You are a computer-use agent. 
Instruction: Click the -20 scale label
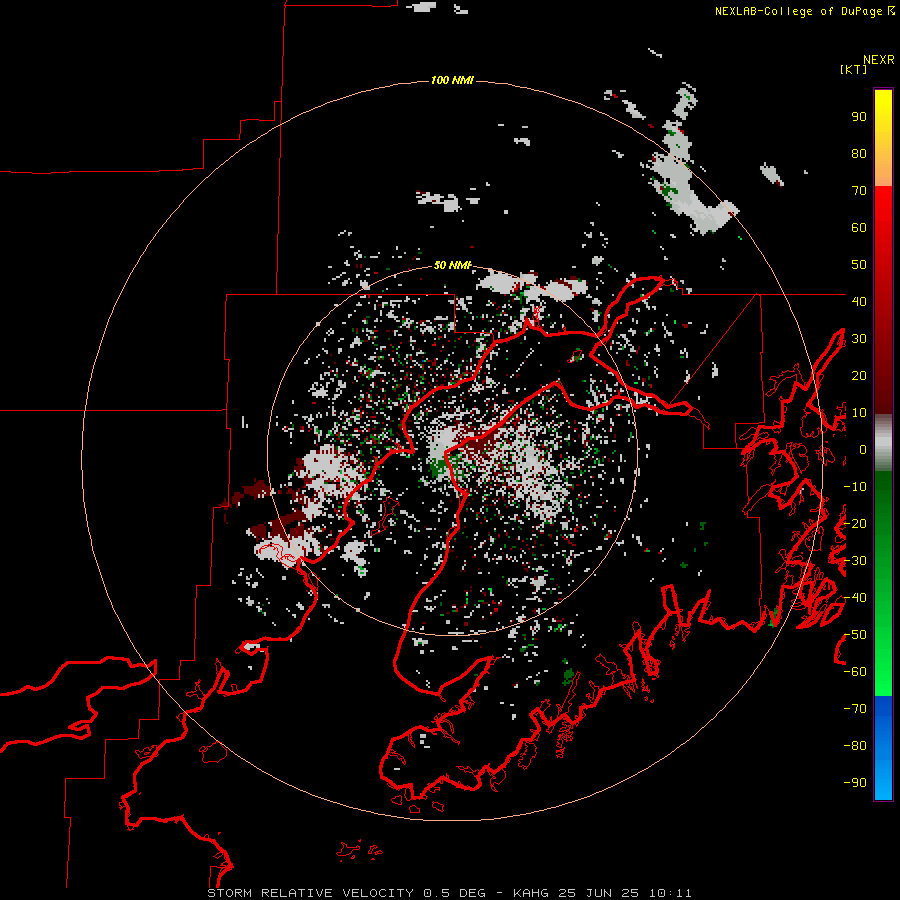click(x=855, y=523)
